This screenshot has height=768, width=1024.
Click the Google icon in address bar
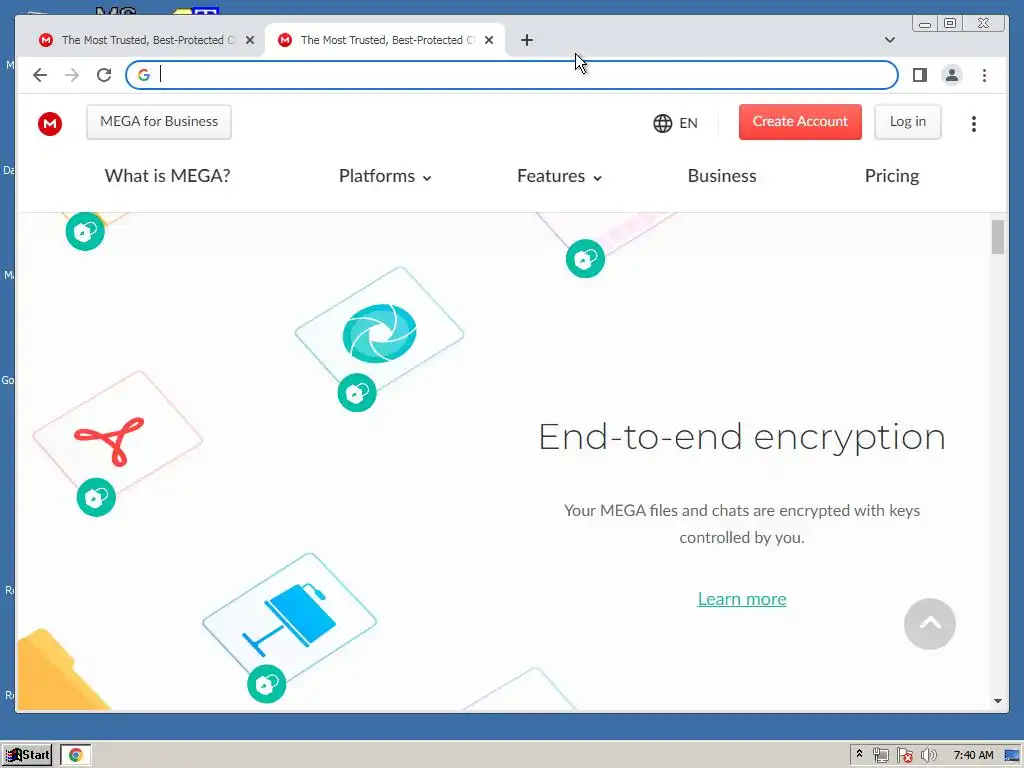144,75
